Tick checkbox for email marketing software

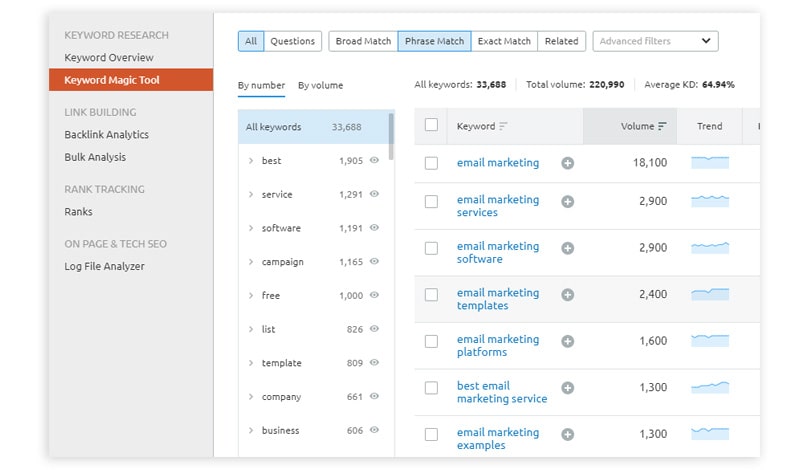pyautogui.click(x=431, y=248)
